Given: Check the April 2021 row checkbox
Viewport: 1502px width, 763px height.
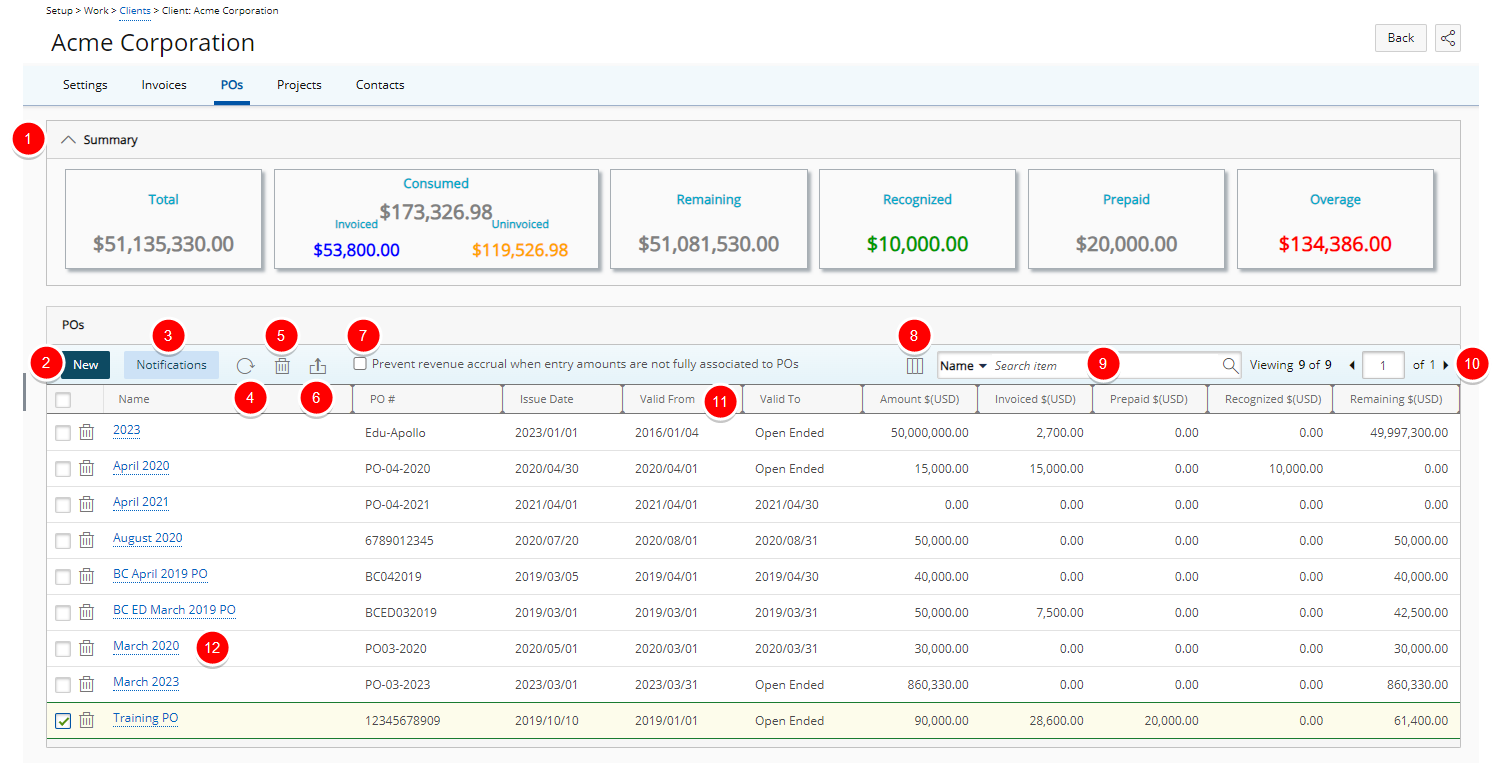Looking at the screenshot, I should click(63, 505).
